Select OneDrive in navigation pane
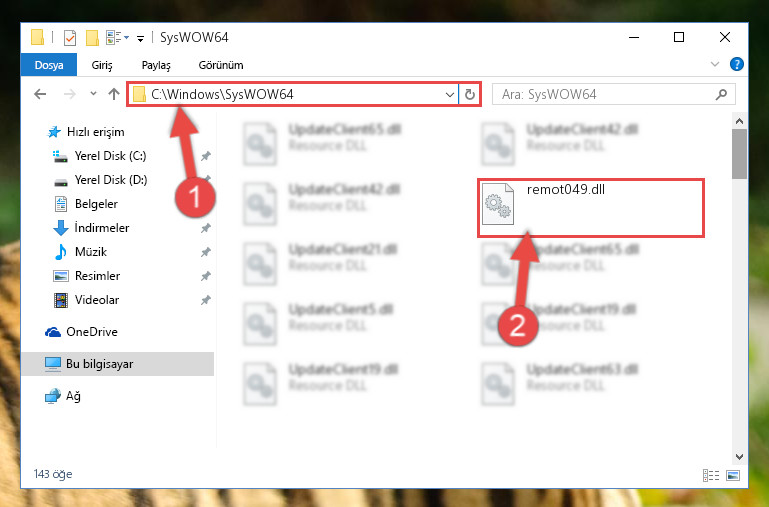 92,332
